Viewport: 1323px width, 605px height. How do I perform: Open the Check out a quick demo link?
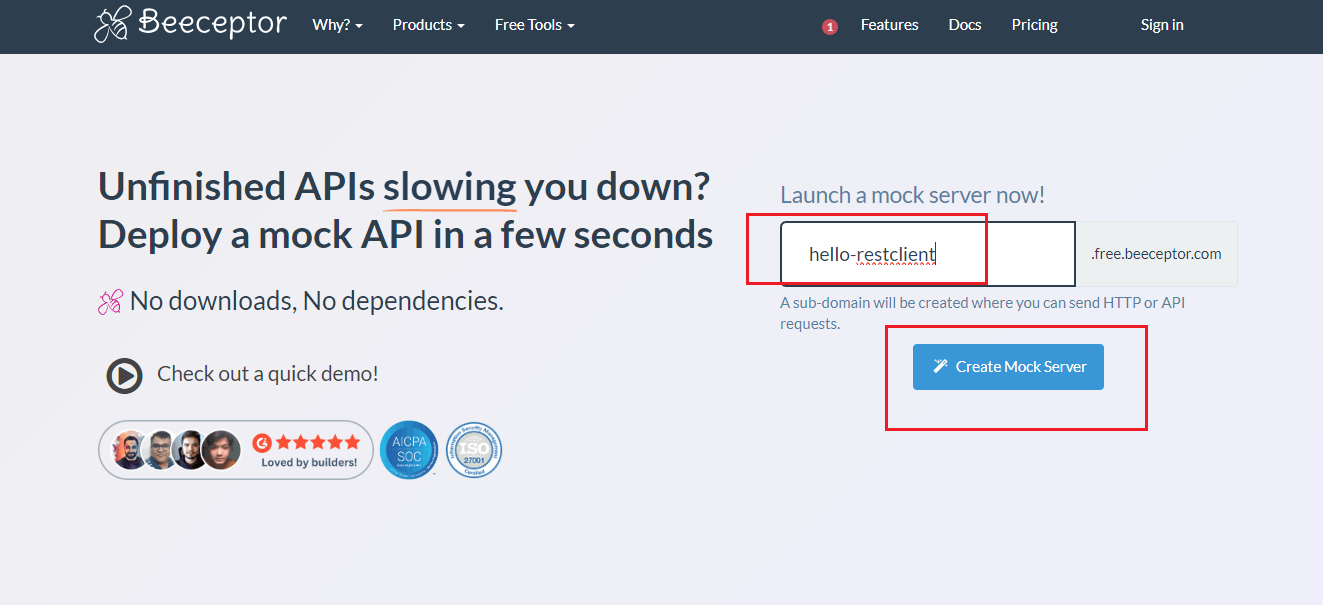268,374
